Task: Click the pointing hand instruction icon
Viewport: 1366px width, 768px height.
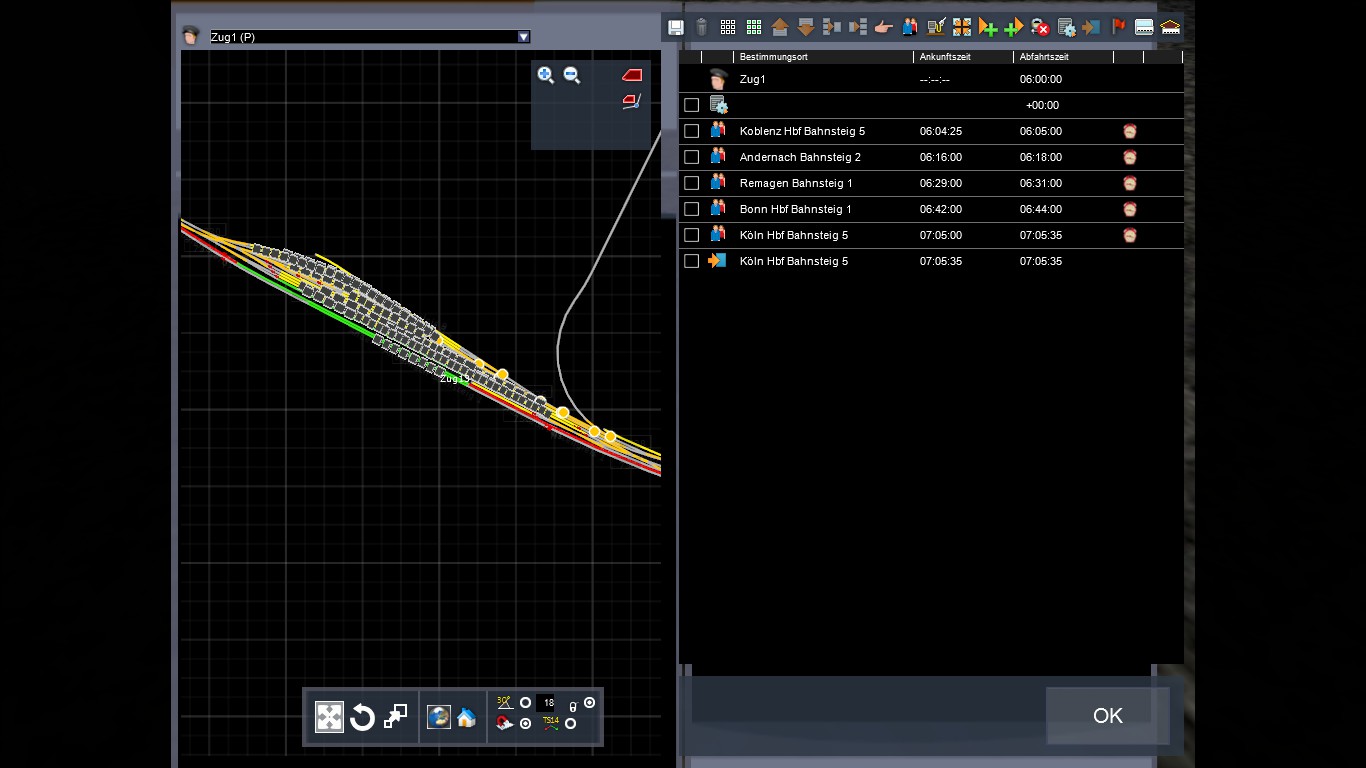Action: point(883,27)
